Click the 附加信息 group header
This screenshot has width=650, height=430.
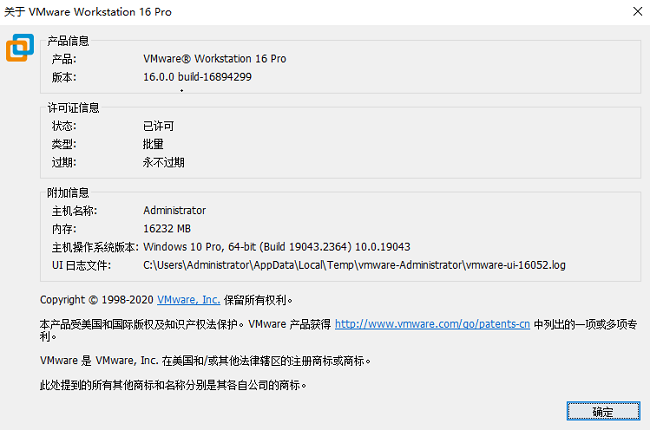69,193
